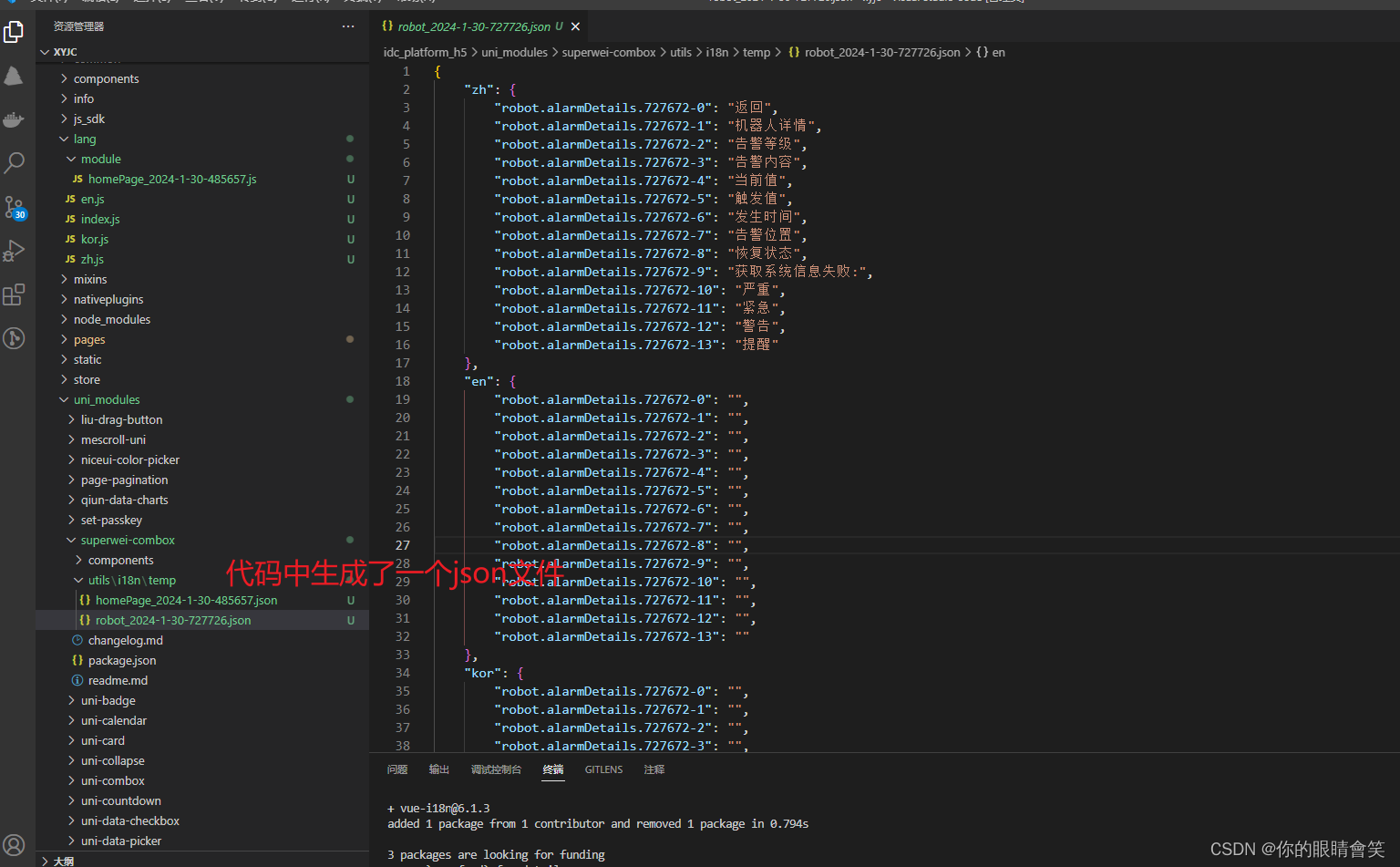Switch to the 调试控制台 panel tab
Image resolution: width=1400 pixels, height=867 pixels.
[x=496, y=769]
